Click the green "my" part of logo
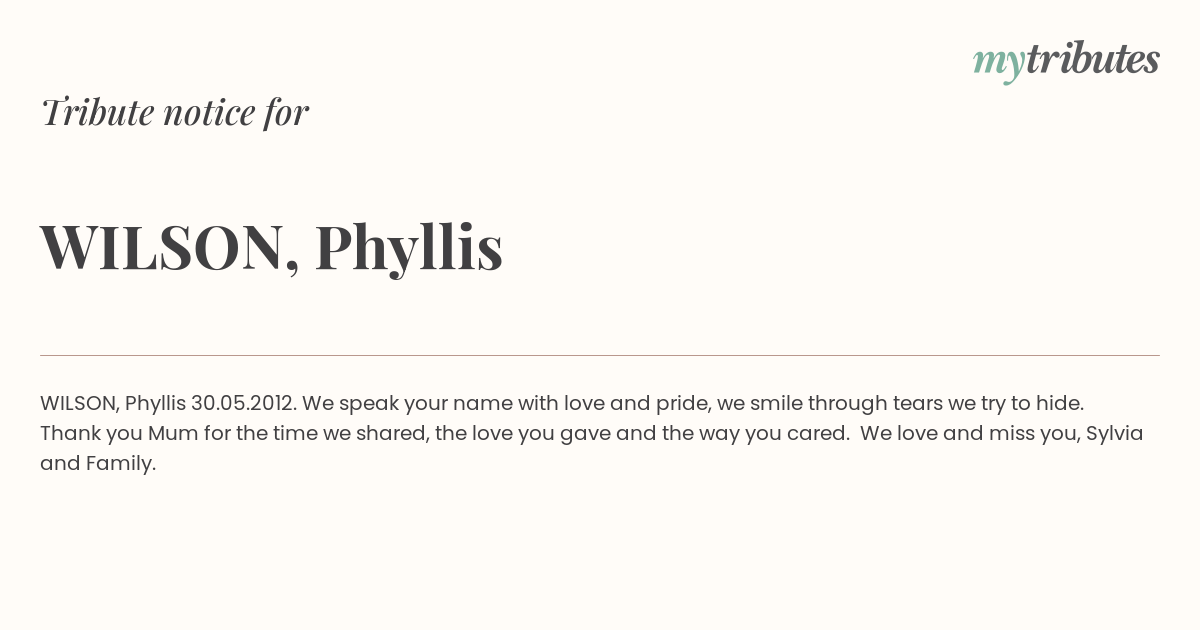The width and height of the screenshot is (1200, 630). click(998, 64)
